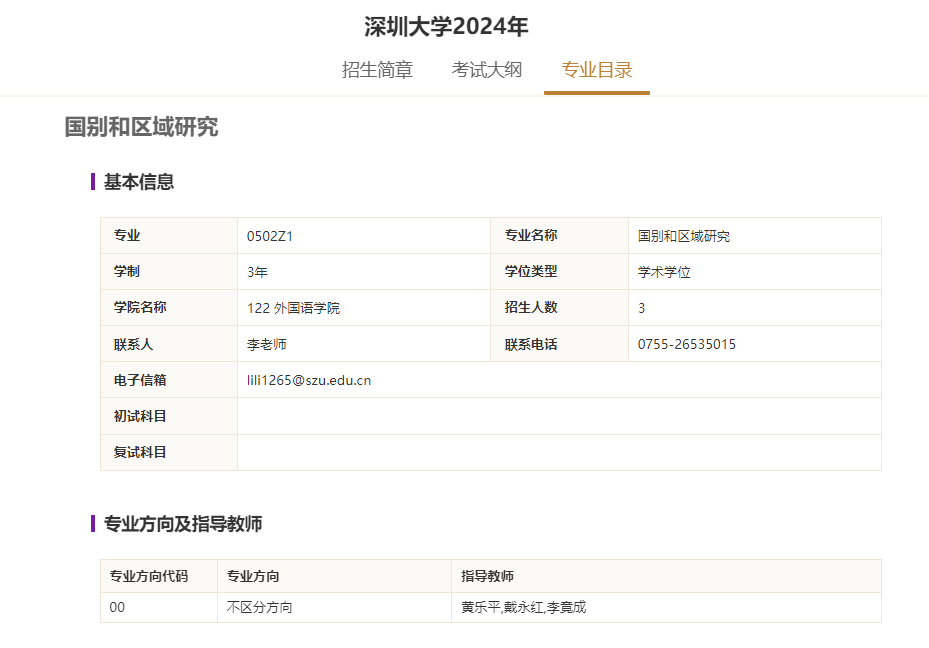Click the 3年 study length value
Viewport: 929px width, 648px height.
[257, 272]
